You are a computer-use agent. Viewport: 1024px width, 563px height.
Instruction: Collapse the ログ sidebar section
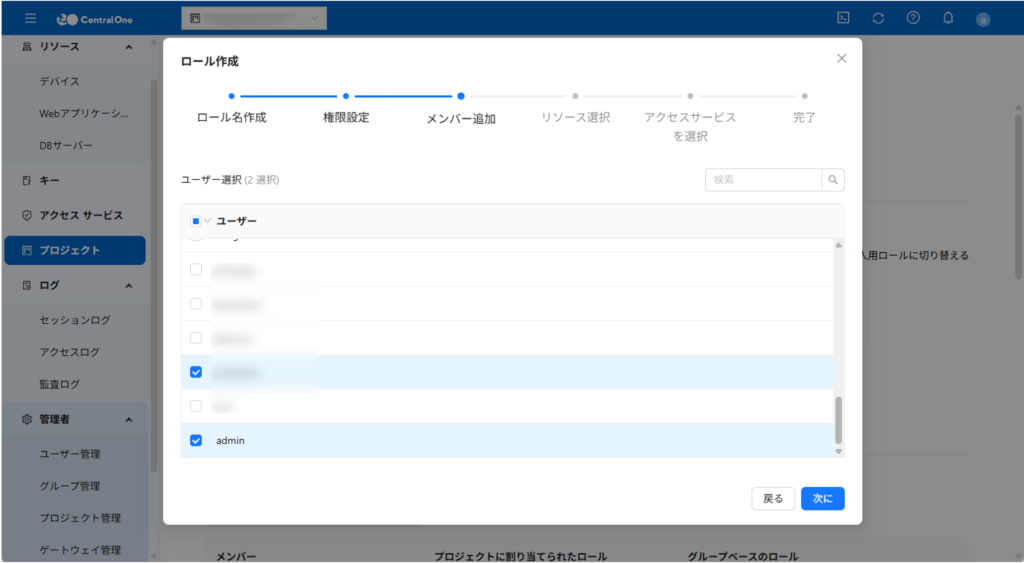click(x=128, y=286)
